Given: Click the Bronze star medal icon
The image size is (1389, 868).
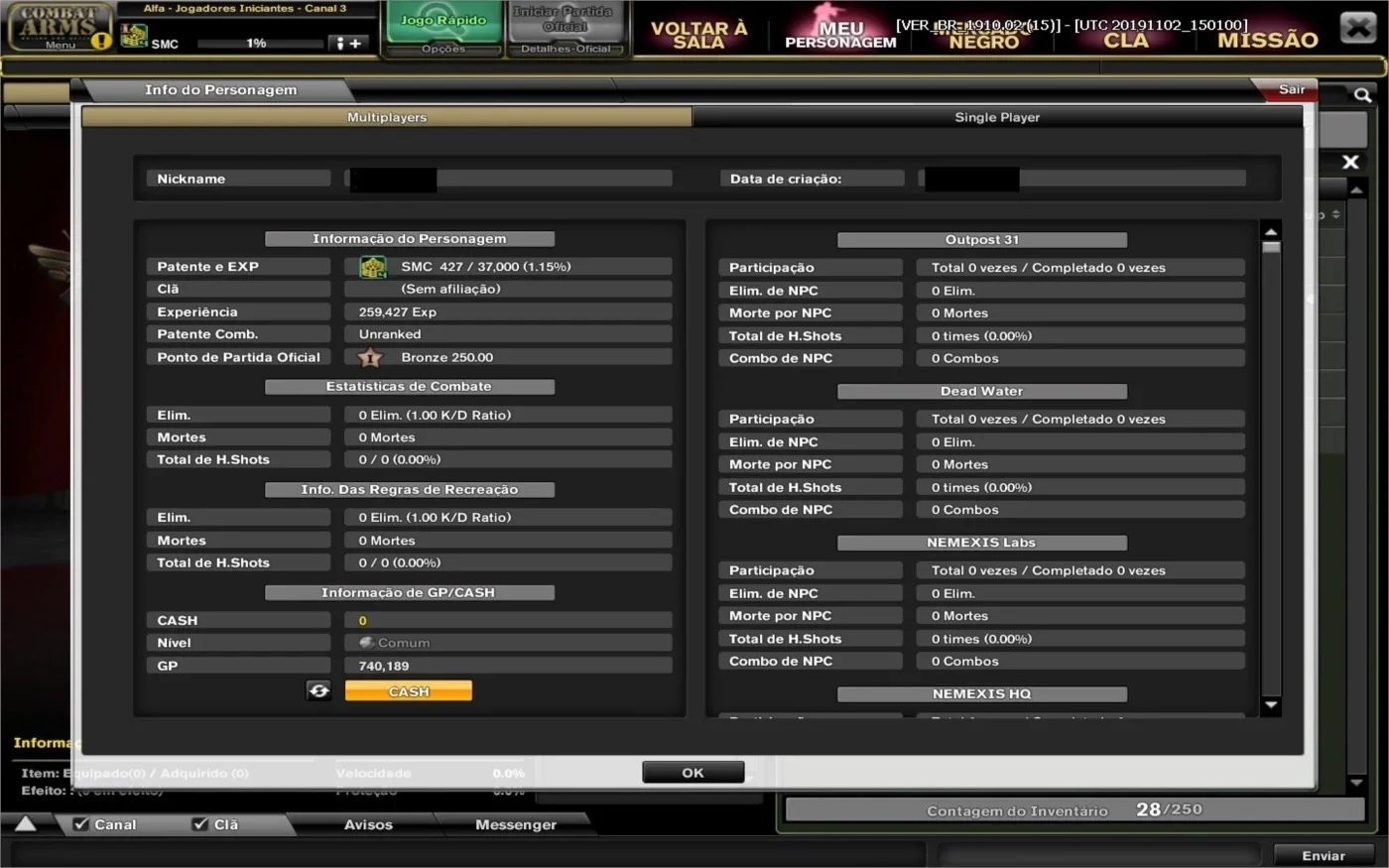Looking at the screenshot, I should (370, 357).
